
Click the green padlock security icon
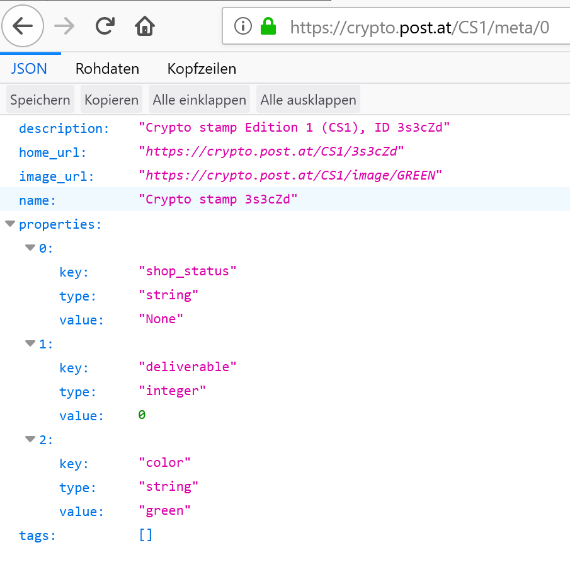[268, 26]
